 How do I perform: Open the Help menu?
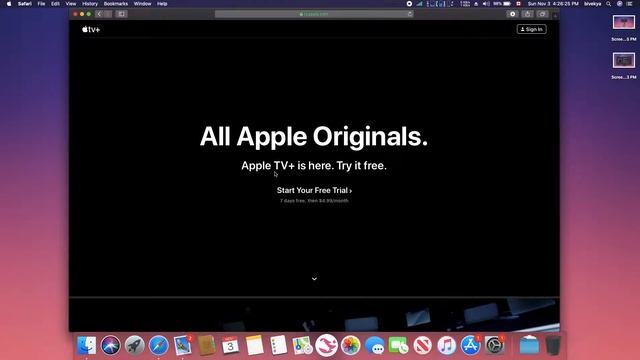[162, 4]
